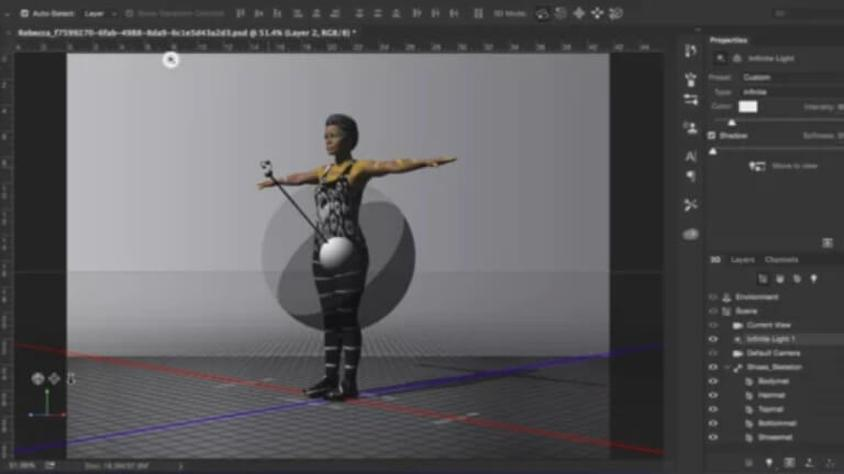
Task: Toggle visibility of Environment row
Action: coord(713,297)
